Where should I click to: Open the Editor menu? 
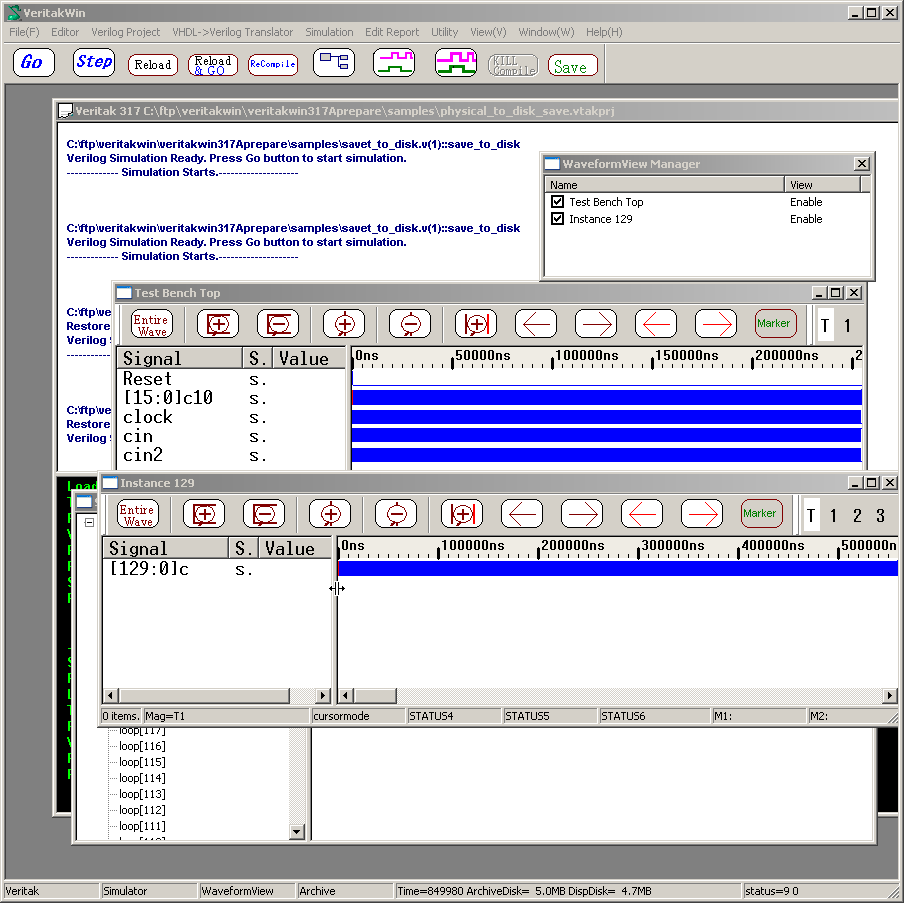(x=65, y=32)
